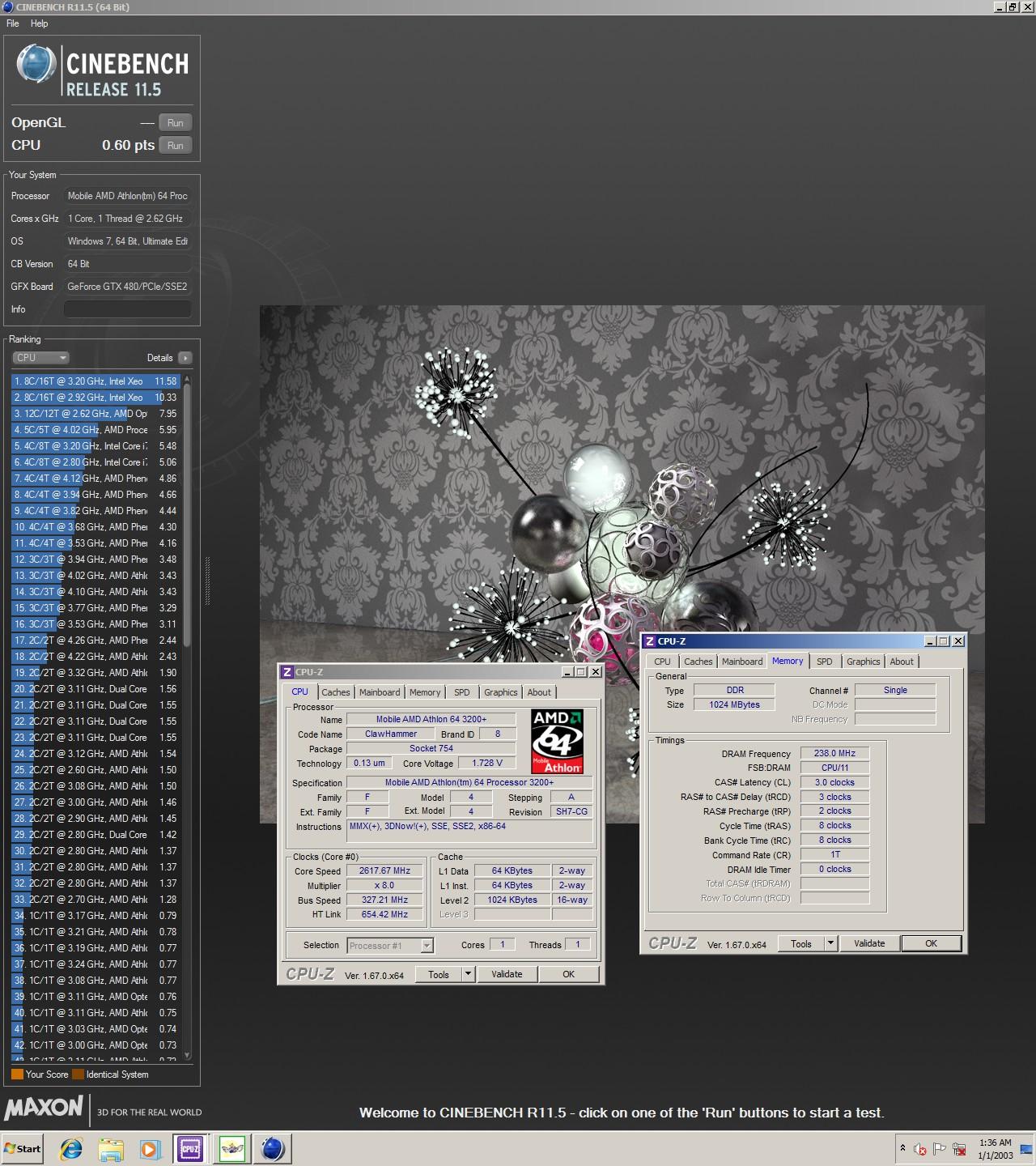The width and height of the screenshot is (1036, 1166).
Task: Switch to Graphics tab in CPU-Z CPU window
Action: [x=500, y=692]
